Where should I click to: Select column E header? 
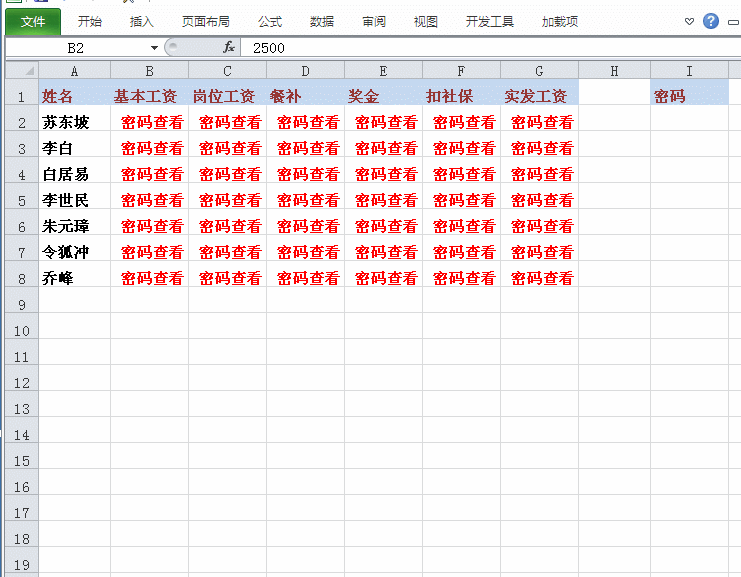[383, 71]
